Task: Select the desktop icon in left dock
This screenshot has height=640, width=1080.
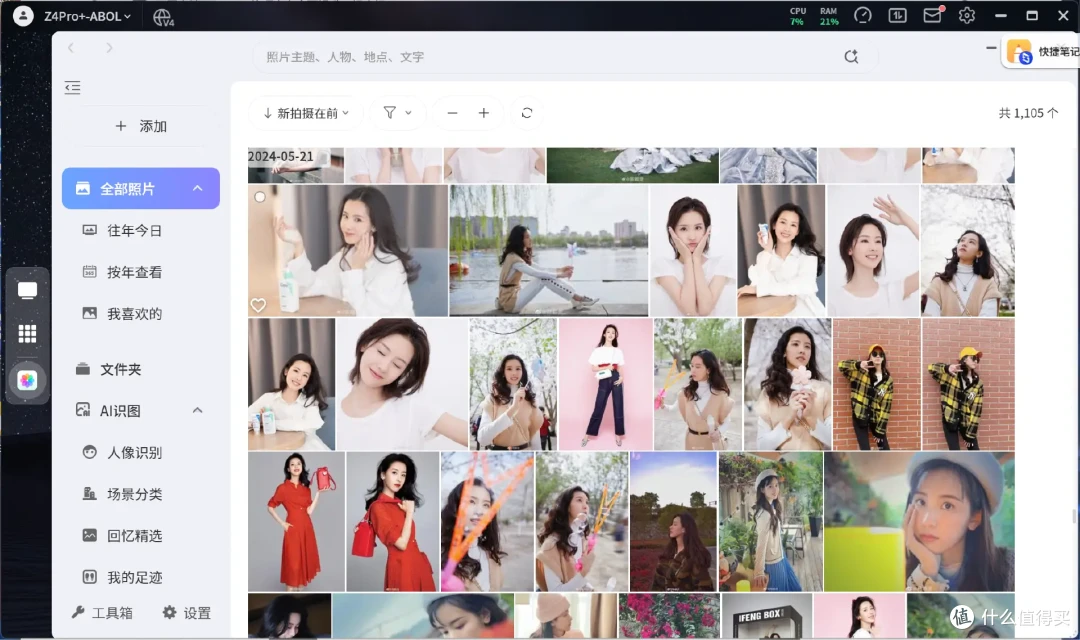Action: click(x=28, y=291)
